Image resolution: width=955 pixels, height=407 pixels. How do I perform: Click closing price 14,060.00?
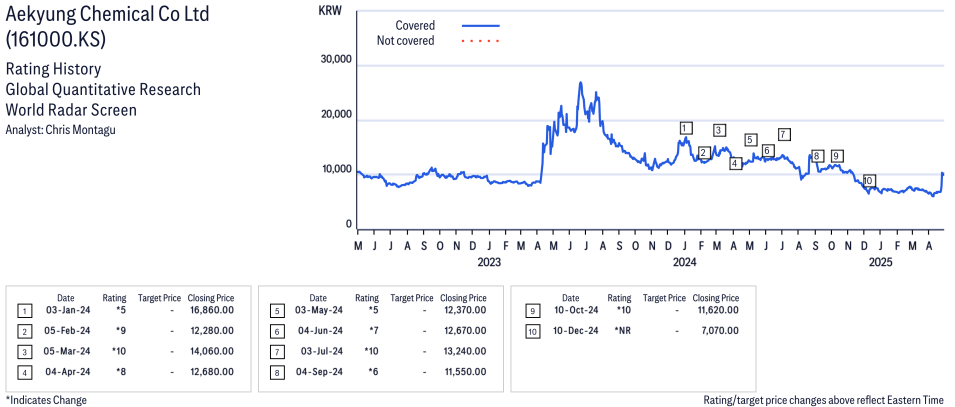tap(213, 352)
